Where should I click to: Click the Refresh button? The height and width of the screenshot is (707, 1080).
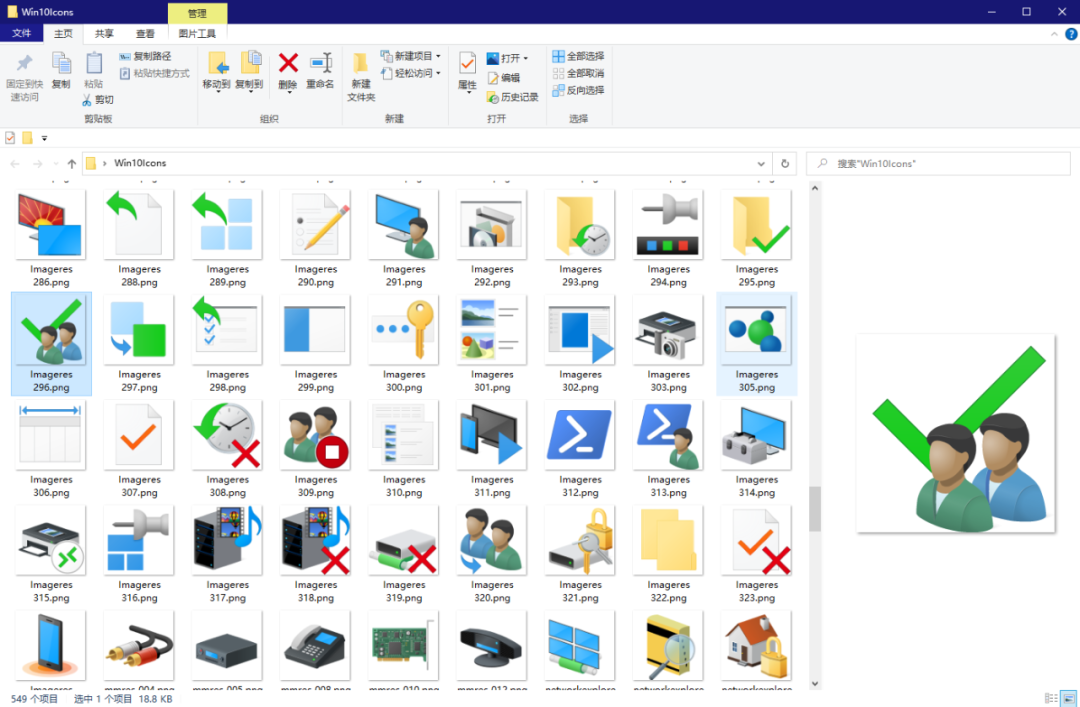click(785, 164)
